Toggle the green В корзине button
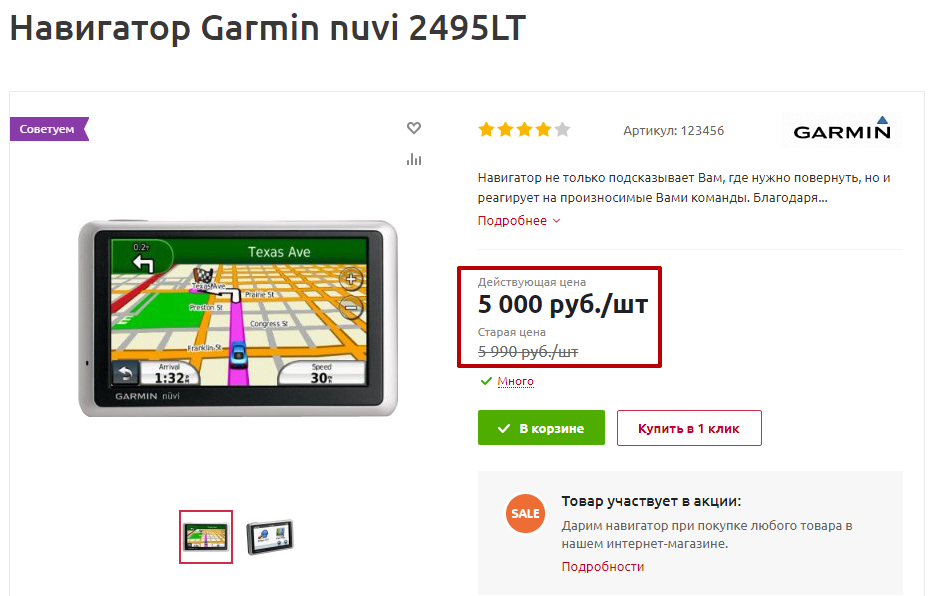Image resolution: width=939 pixels, height=596 pixels. 541,428
